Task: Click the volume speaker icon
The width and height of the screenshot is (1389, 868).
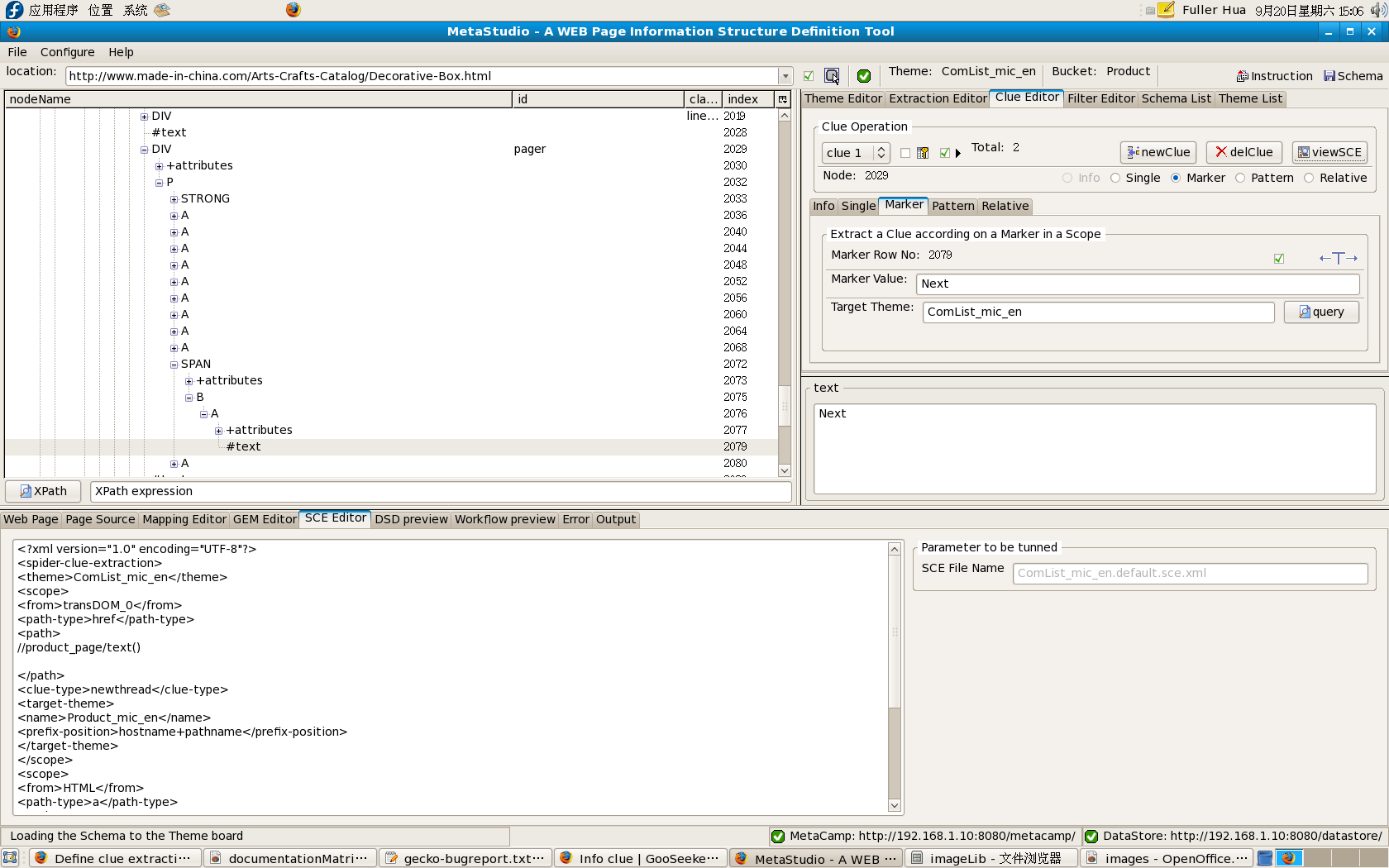Action: coord(1377,10)
